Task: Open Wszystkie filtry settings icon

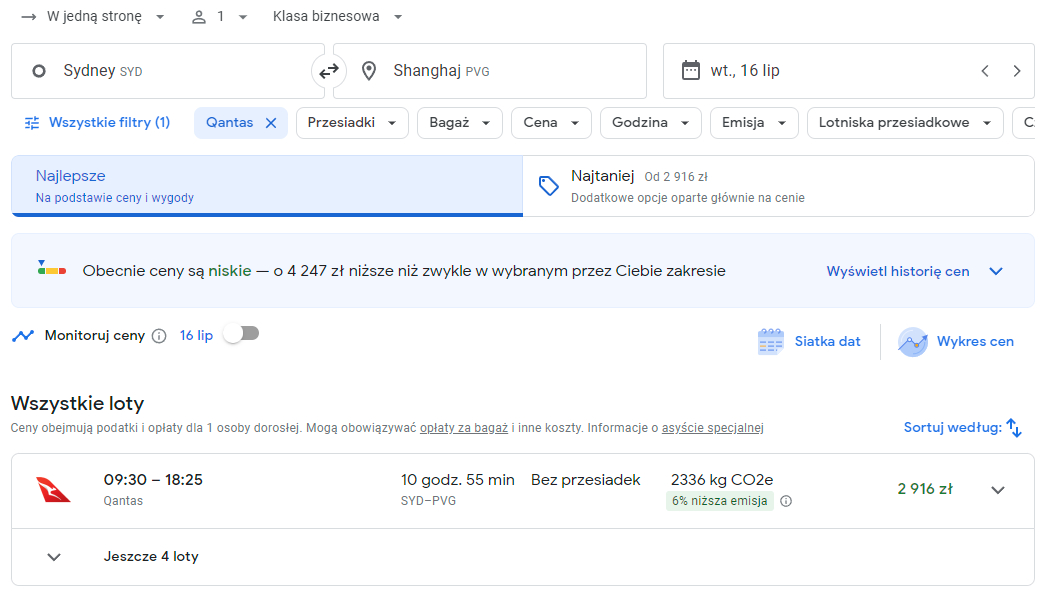Action: tap(32, 123)
